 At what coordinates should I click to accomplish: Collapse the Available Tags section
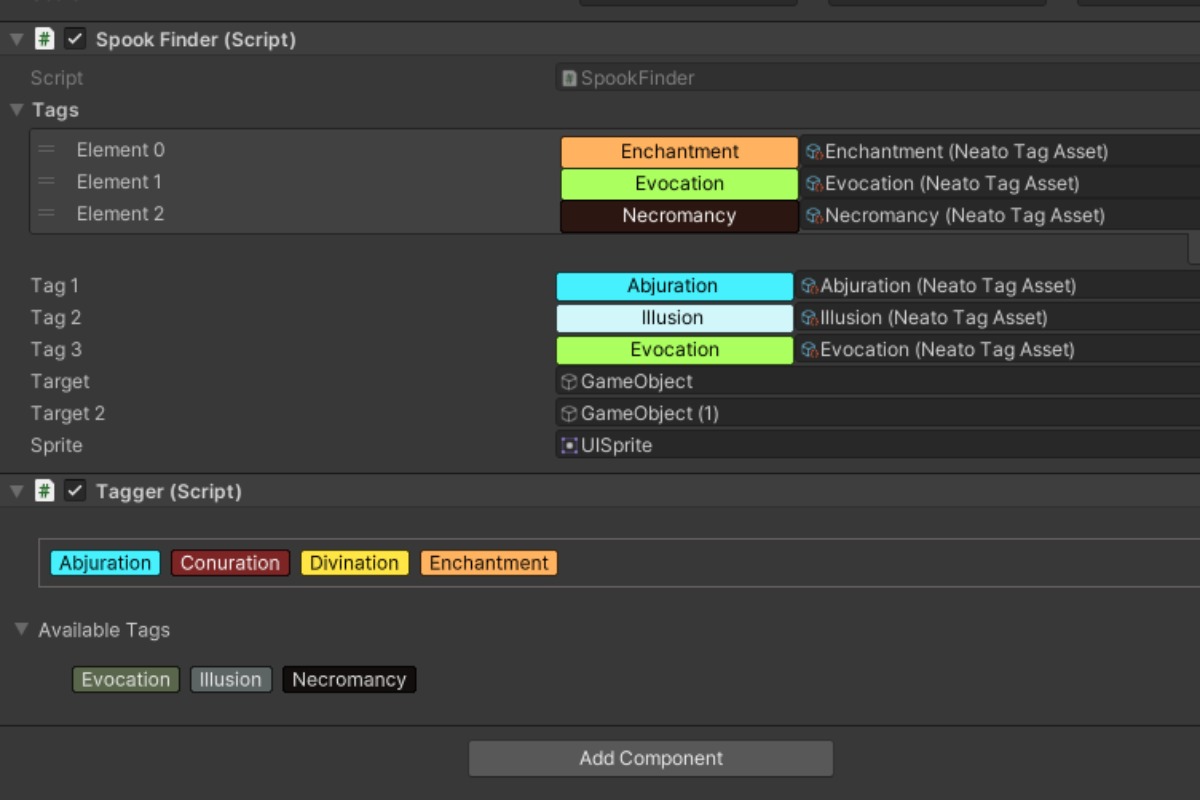pos(22,630)
